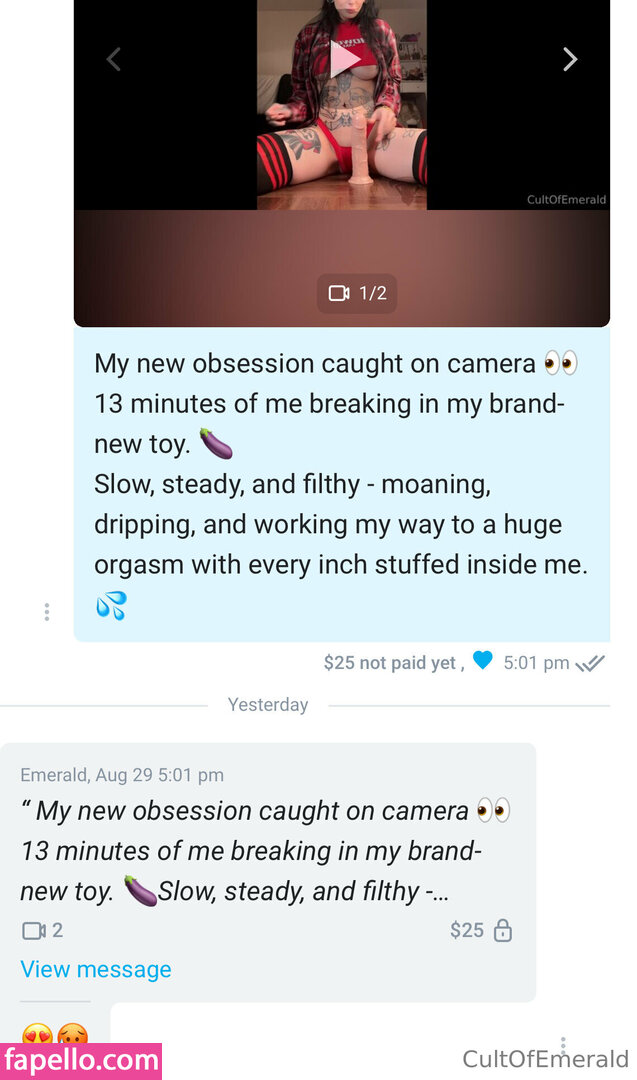
Task: Like the message with the heart icon
Action: (483, 660)
